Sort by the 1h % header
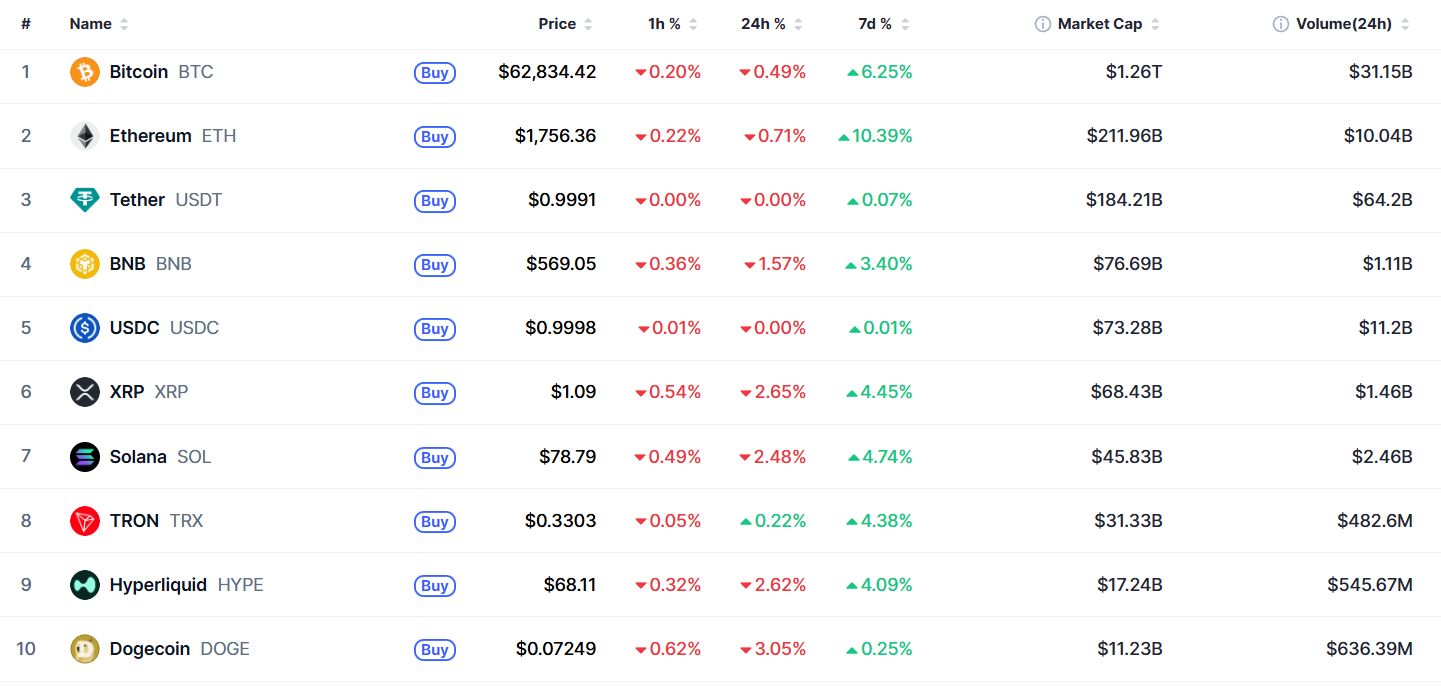The image size is (1441, 687). [672, 24]
